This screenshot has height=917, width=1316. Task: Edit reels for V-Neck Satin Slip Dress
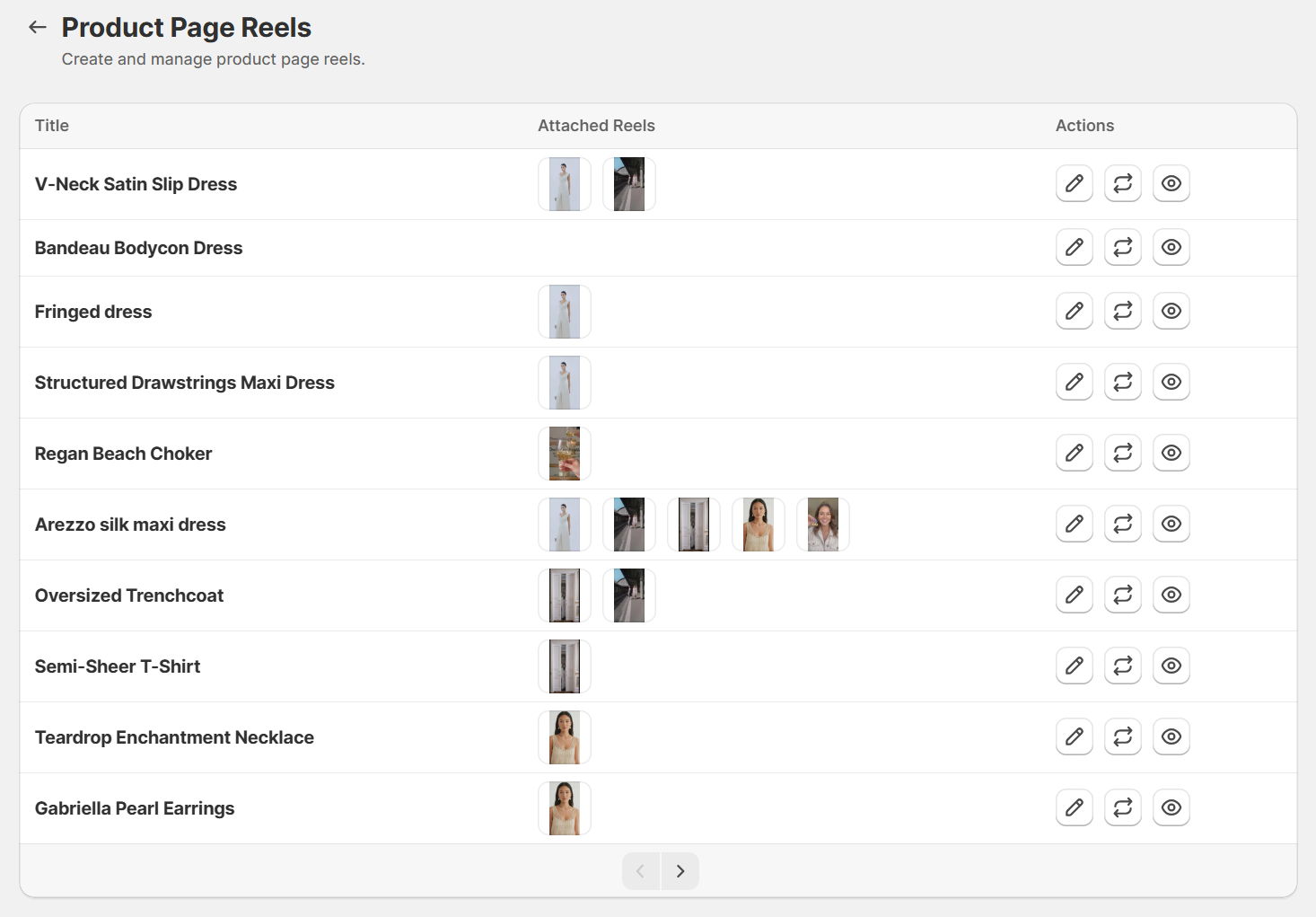coord(1074,183)
